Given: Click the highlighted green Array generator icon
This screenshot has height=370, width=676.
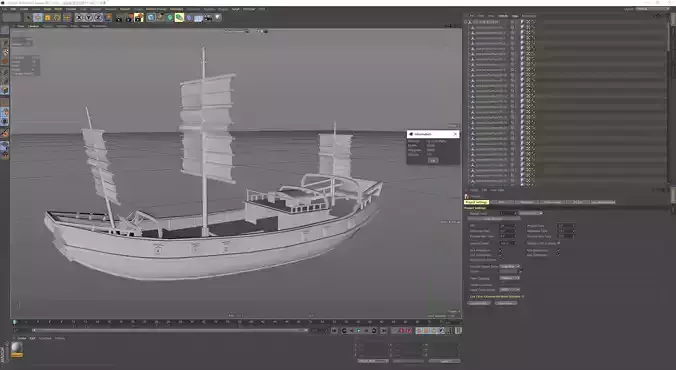Looking at the screenshot, I should pyautogui.click(x=179, y=18).
